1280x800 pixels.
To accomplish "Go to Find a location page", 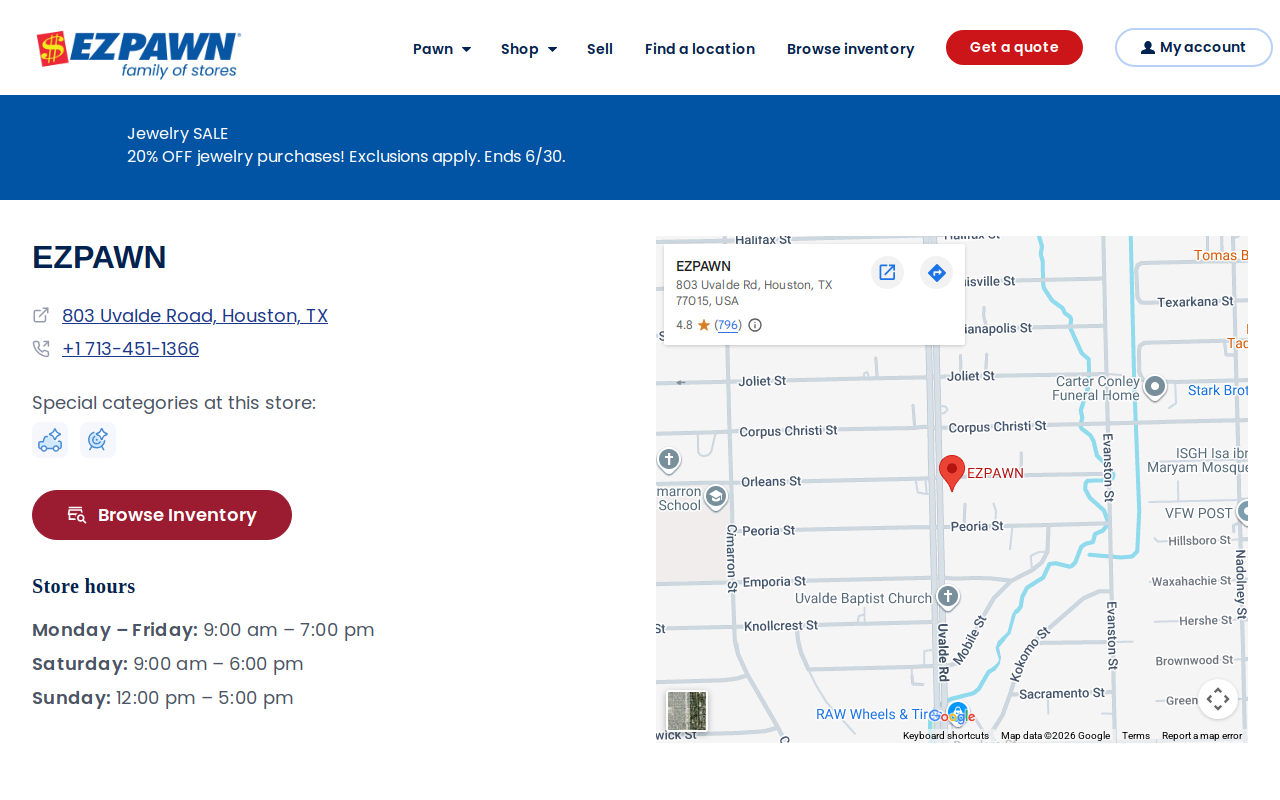I will tap(700, 49).
